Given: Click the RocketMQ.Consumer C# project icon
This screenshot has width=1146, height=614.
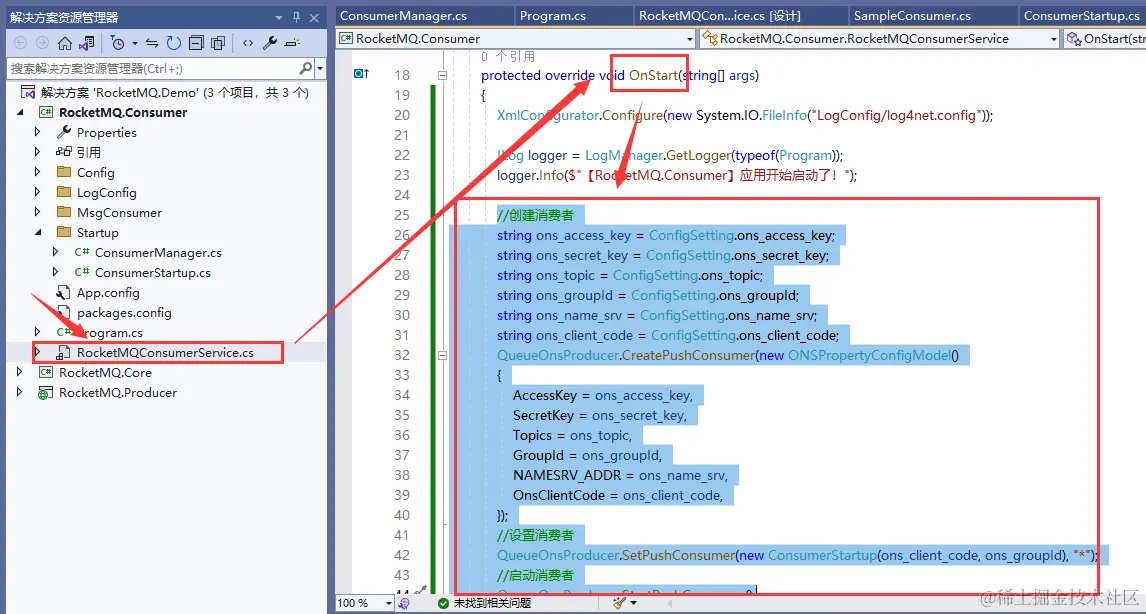Looking at the screenshot, I should (46, 113).
